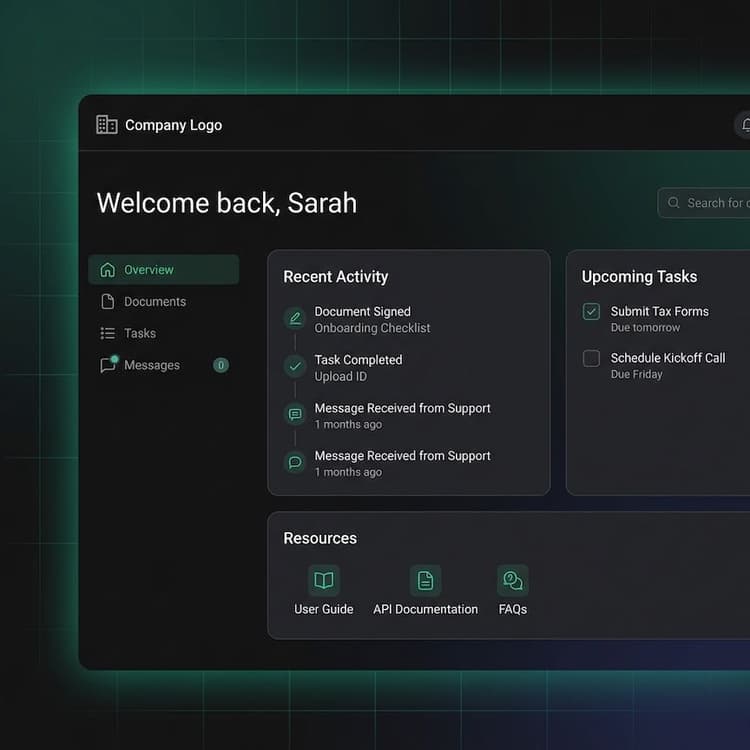The width and height of the screenshot is (750, 750).
Task: Click the Messages unread count badge
Action: pyautogui.click(x=221, y=365)
